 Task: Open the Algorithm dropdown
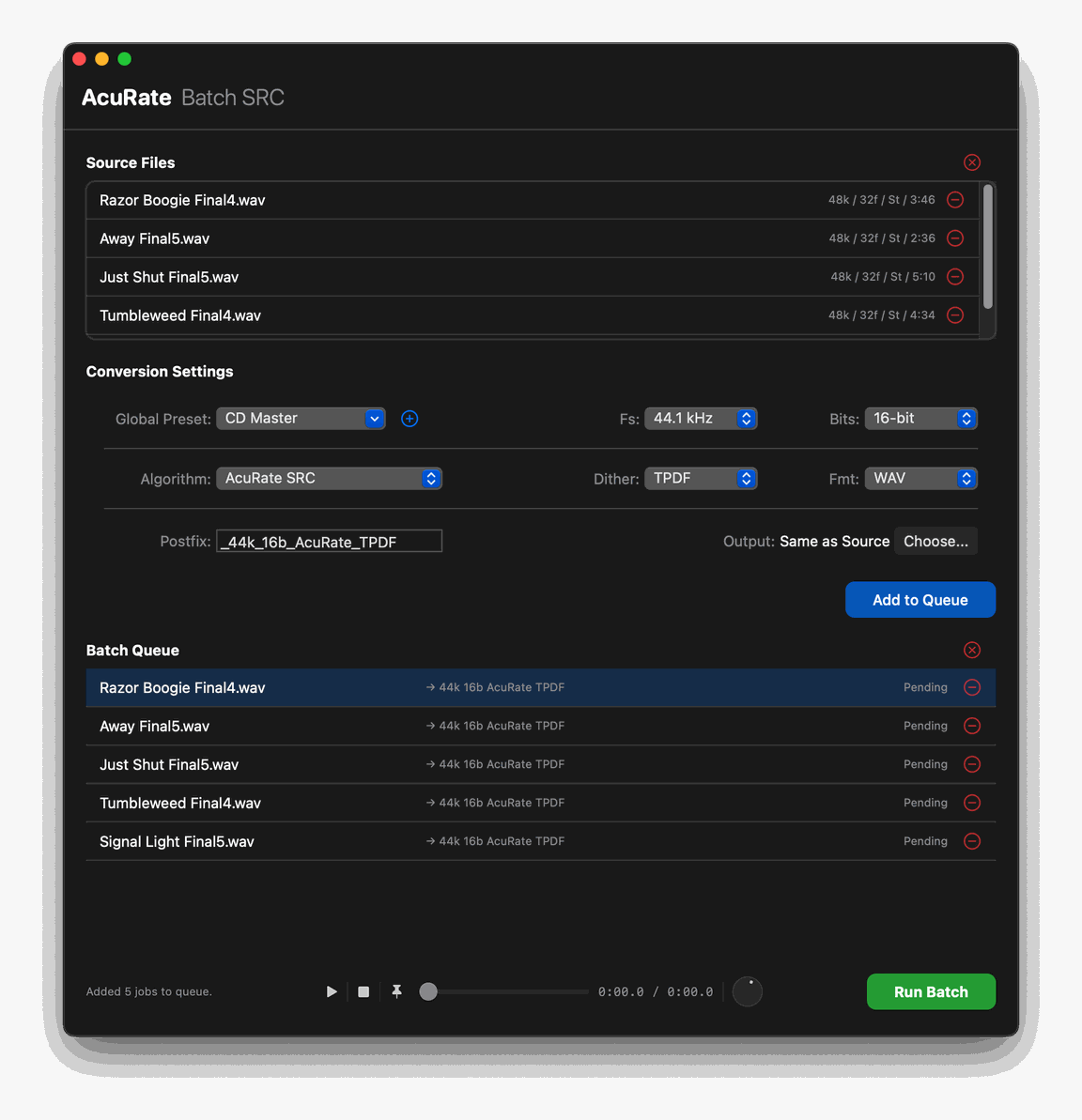[330, 479]
